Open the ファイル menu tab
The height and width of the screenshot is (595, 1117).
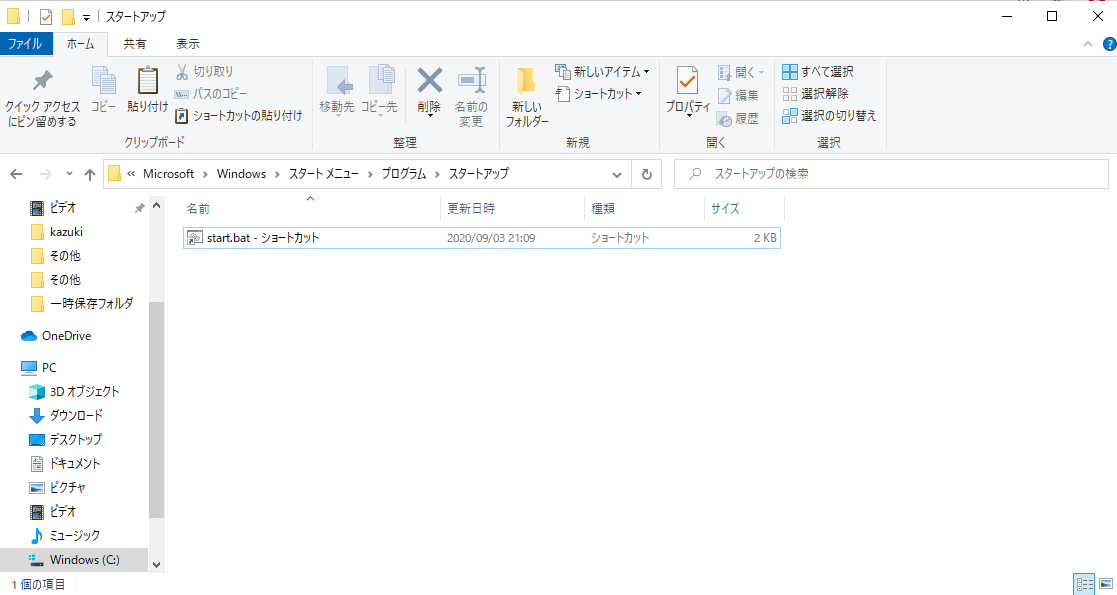coord(26,43)
